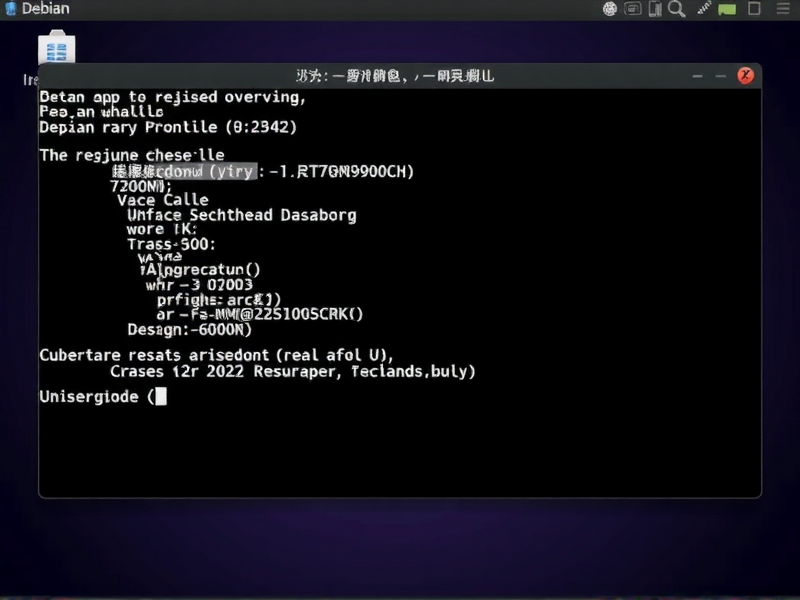Open the hamburger menu at the panel's right edge
Viewport: 800px width, 600px height.
(783, 8)
